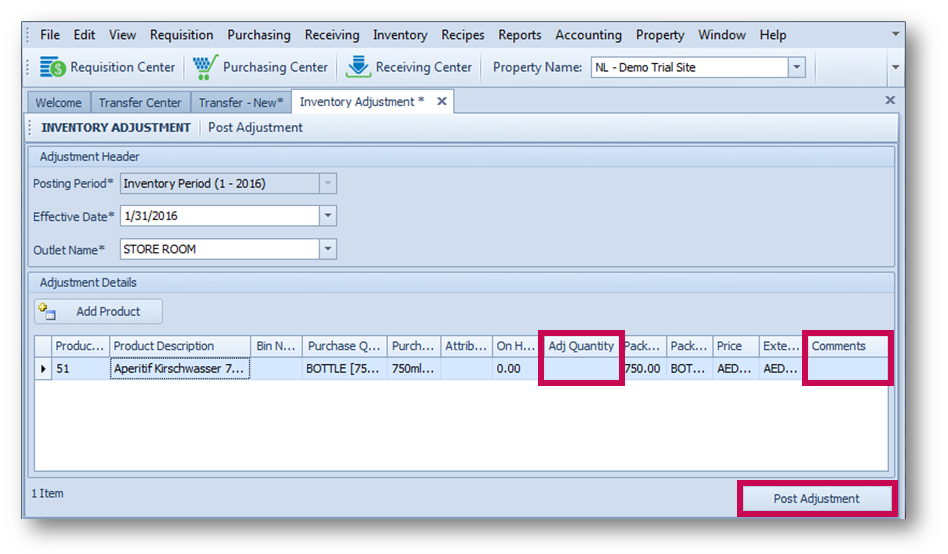The width and height of the screenshot is (948, 554).
Task: Close the Inventory Adjustment tab
Action: pyautogui.click(x=442, y=102)
